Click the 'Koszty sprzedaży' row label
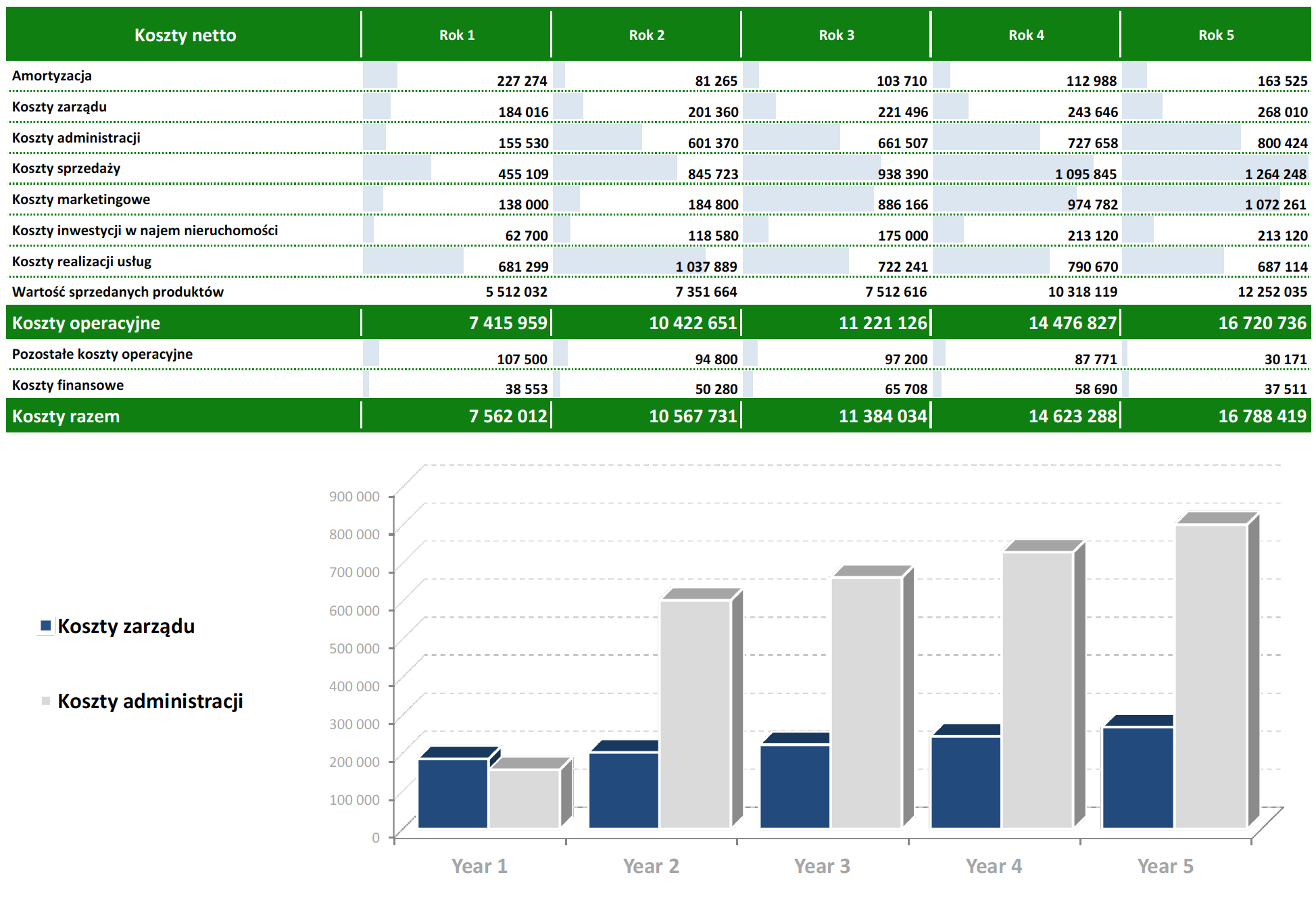Viewport: 1316px width, 898px height. click(x=66, y=168)
